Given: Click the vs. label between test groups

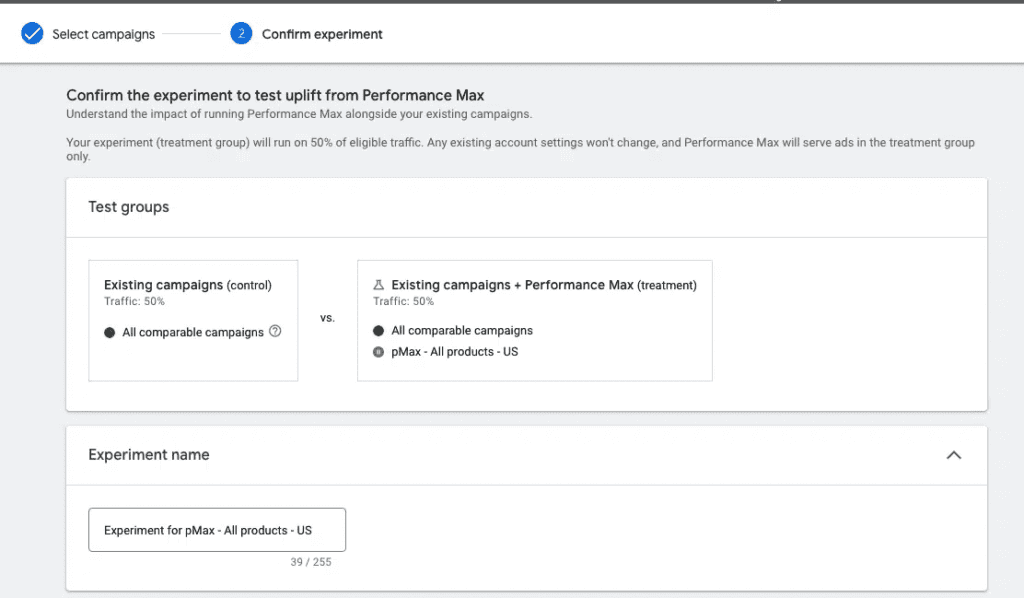Looking at the screenshot, I should [x=327, y=318].
